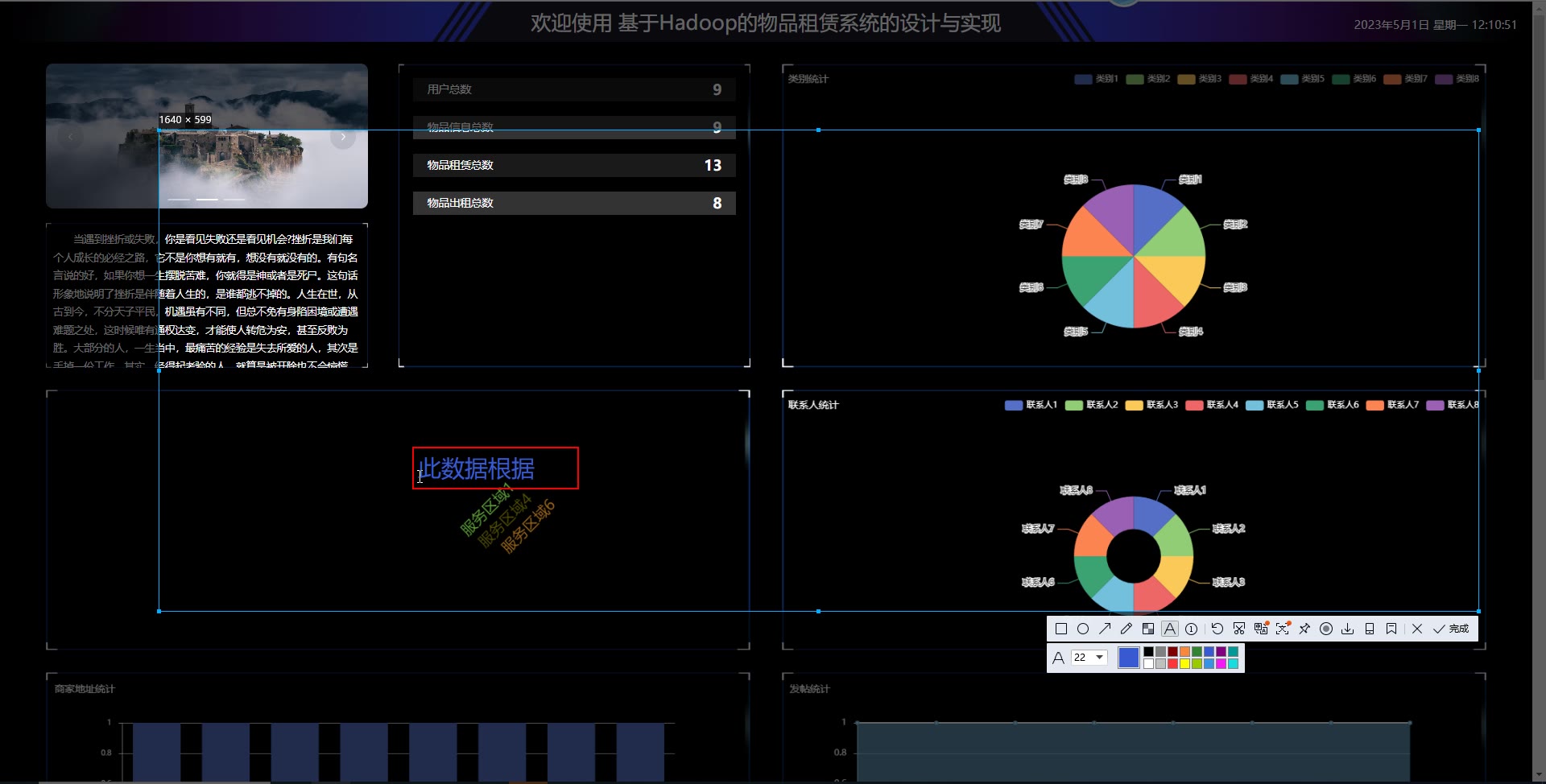
Task: Toggle legend item 类别3
Action: [1199, 79]
